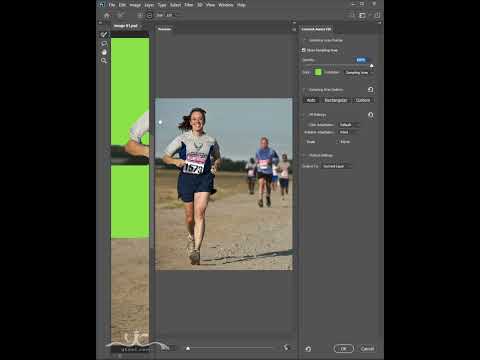Click the Opacity percentage input field
Image resolution: width=480 pixels, height=360 pixels.
click(361, 60)
